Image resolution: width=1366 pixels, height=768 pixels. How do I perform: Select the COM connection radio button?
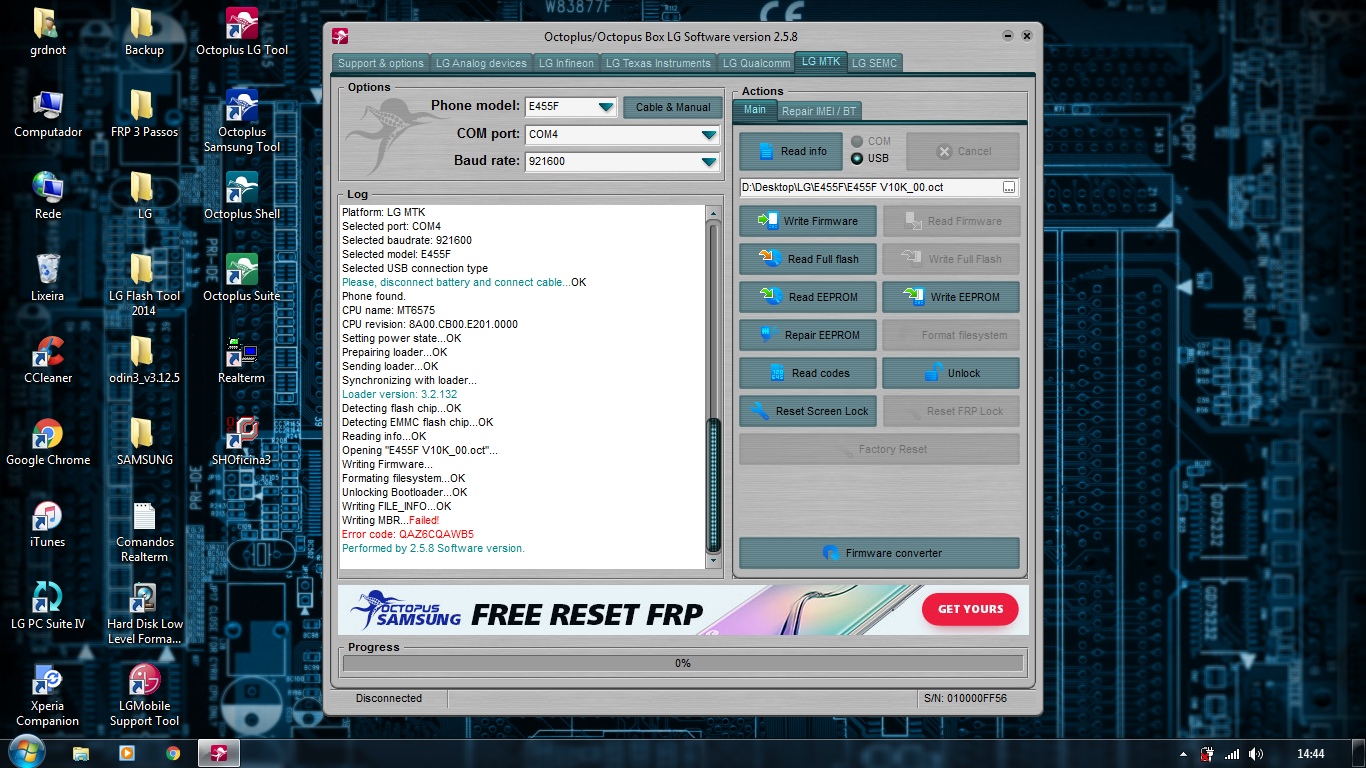point(857,141)
